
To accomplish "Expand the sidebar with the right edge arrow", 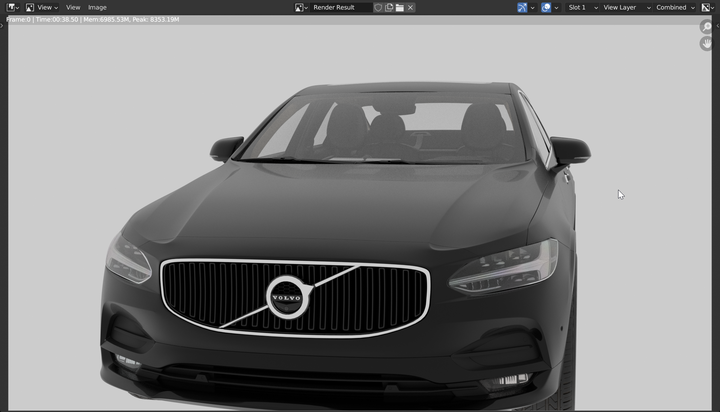I will [x=717, y=26].
